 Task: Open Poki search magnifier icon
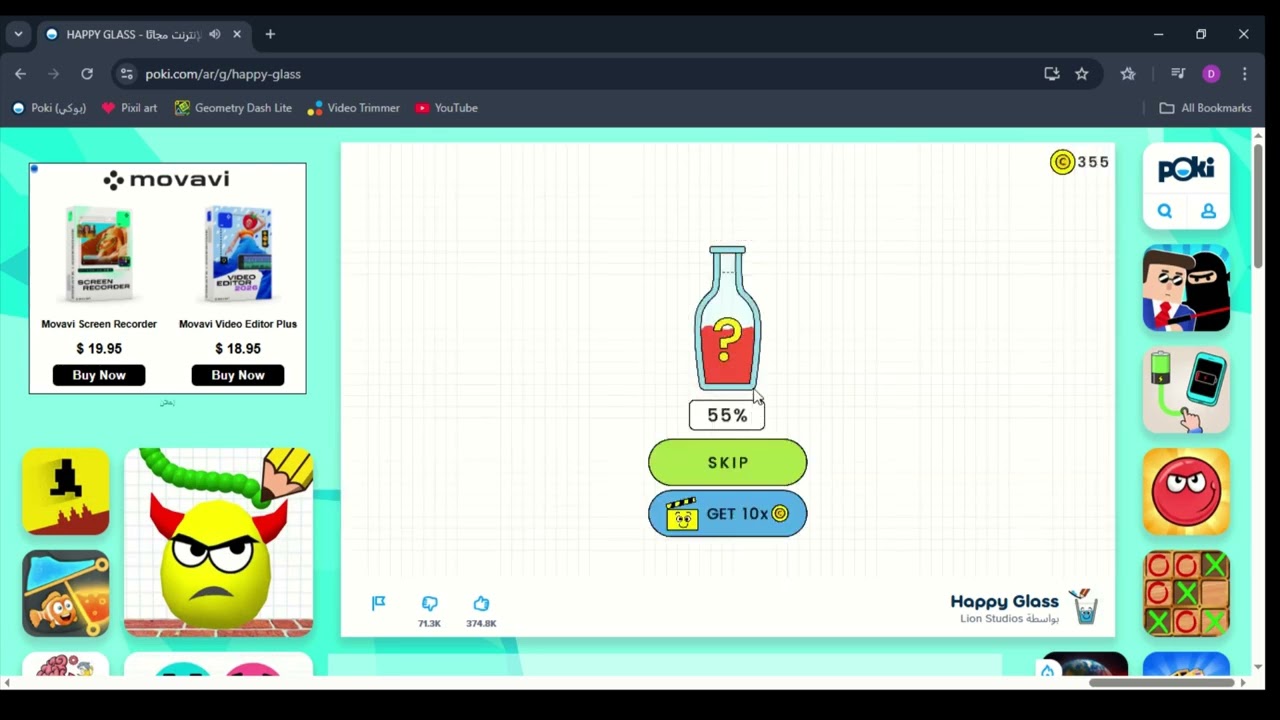pyautogui.click(x=1165, y=211)
